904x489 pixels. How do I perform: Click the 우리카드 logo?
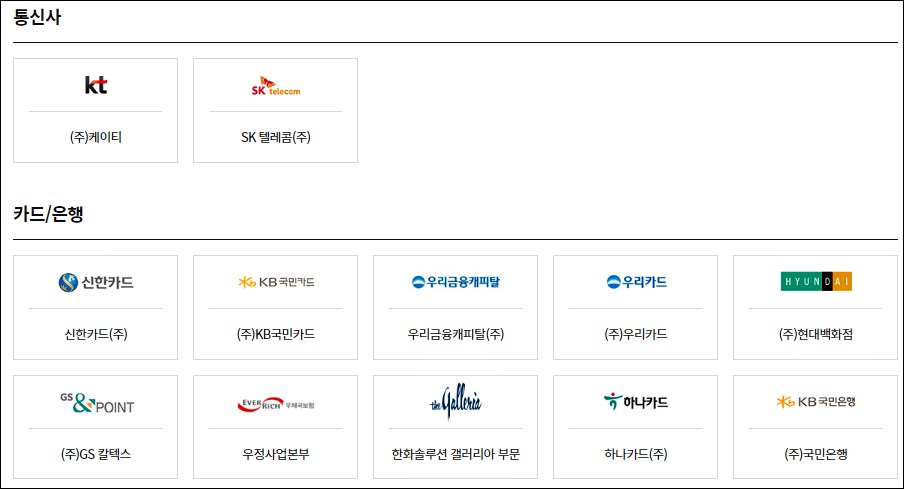tap(636, 282)
